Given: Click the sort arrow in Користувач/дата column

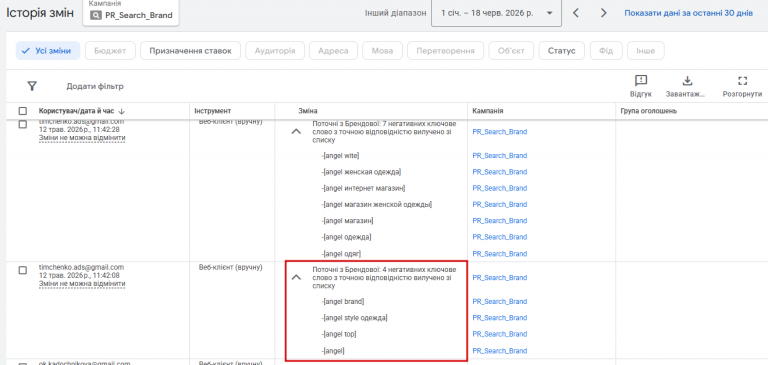Looking at the screenshot, I should [x=122, y=112].
